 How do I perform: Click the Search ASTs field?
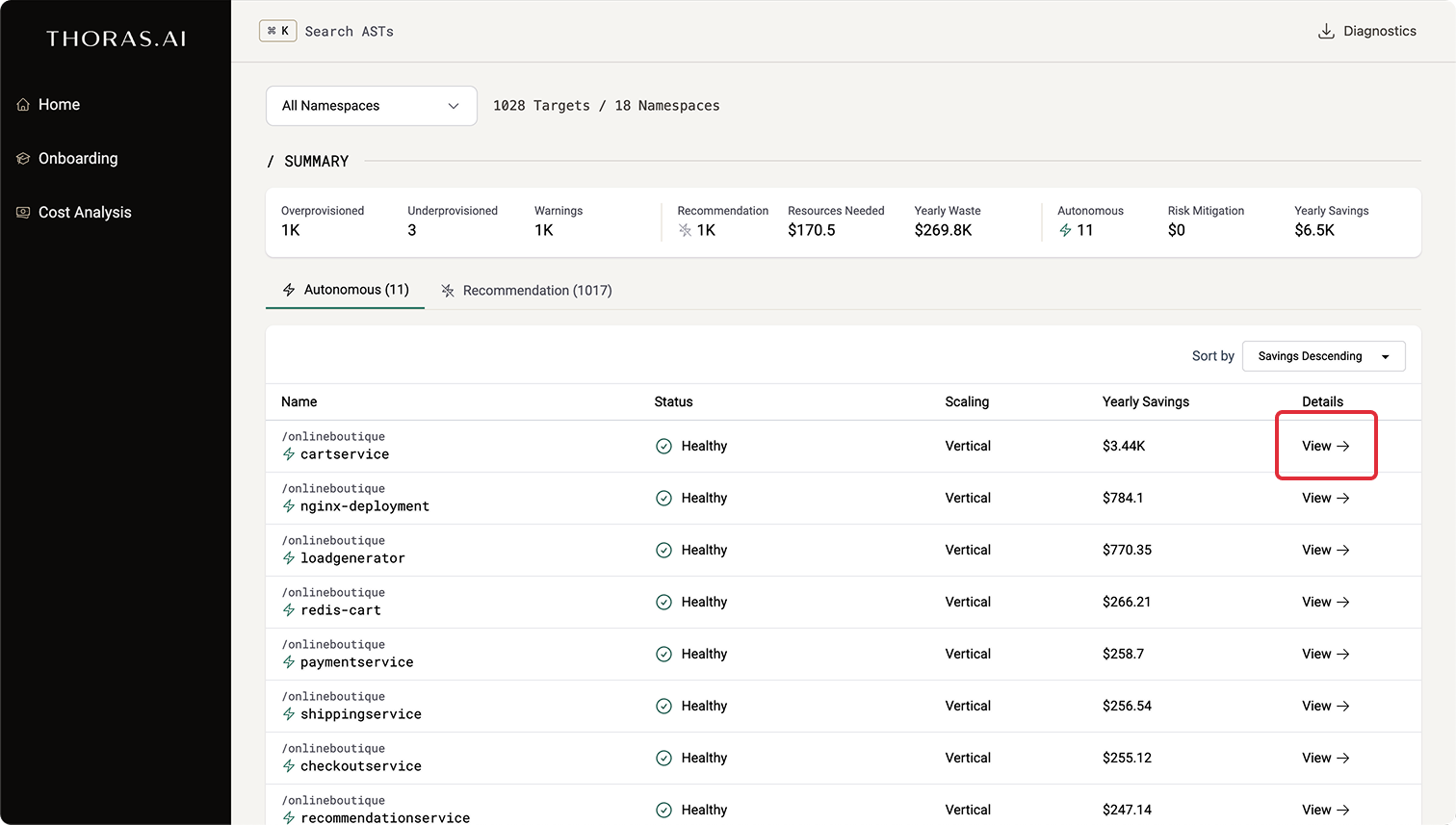pos(349,32)
